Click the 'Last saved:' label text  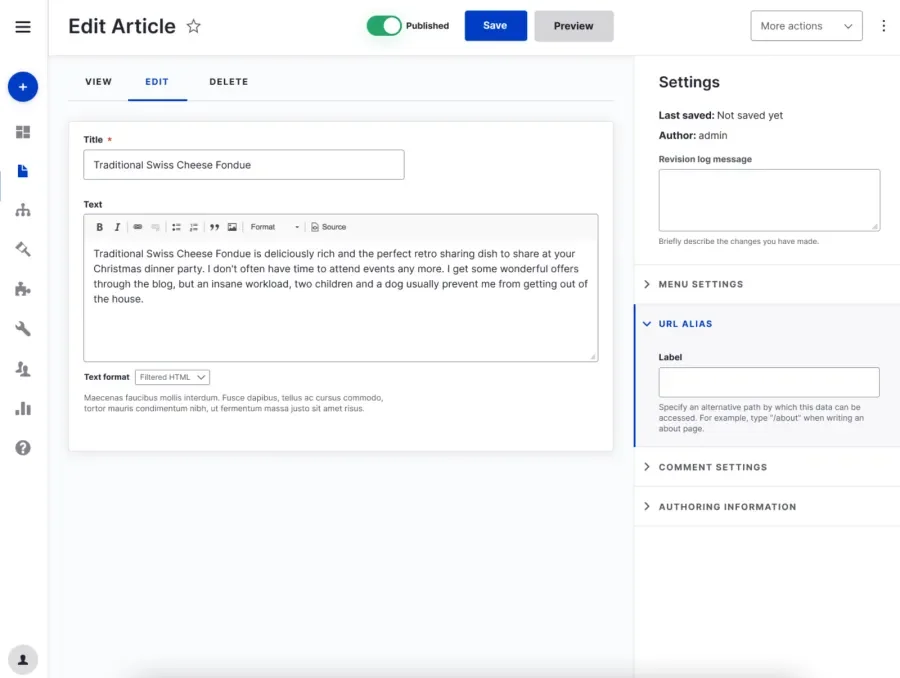point(686,115)
